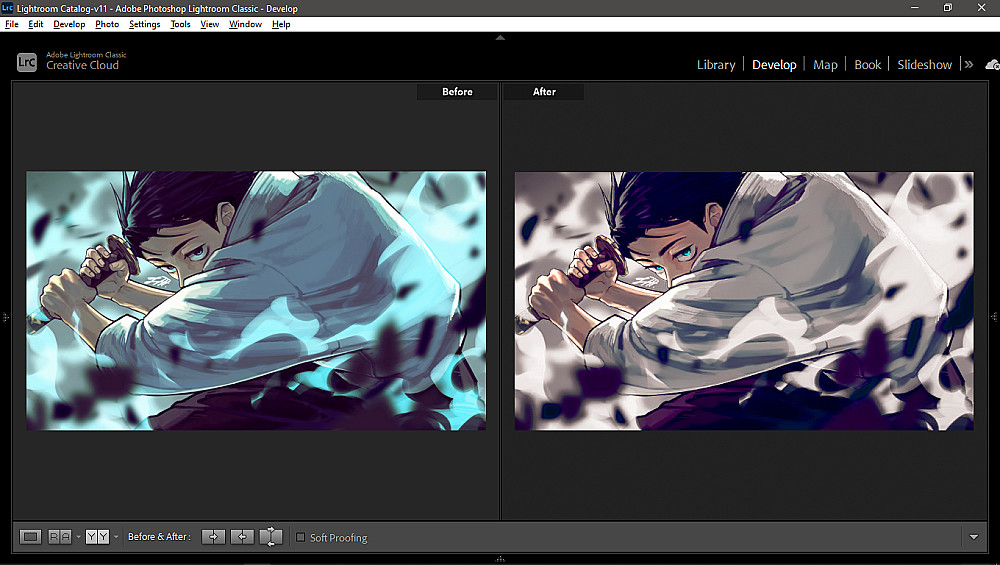This screenshot has height=565, width=1000.
Task: Open the File menu
Action: click(11, 24)
